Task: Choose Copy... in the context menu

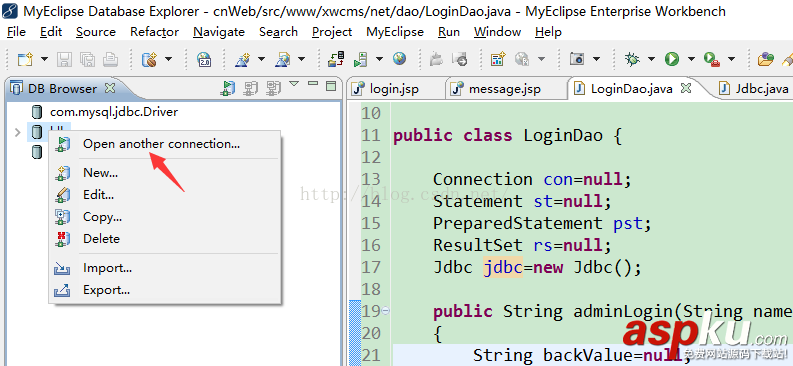Action: coord(165,217)
